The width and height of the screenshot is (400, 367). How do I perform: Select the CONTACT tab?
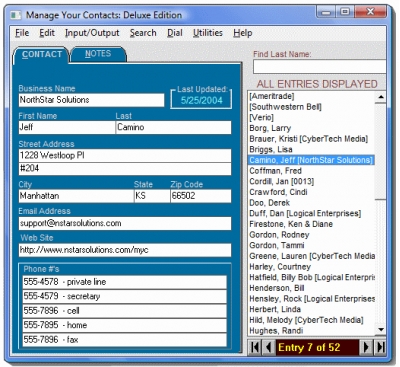42,55
